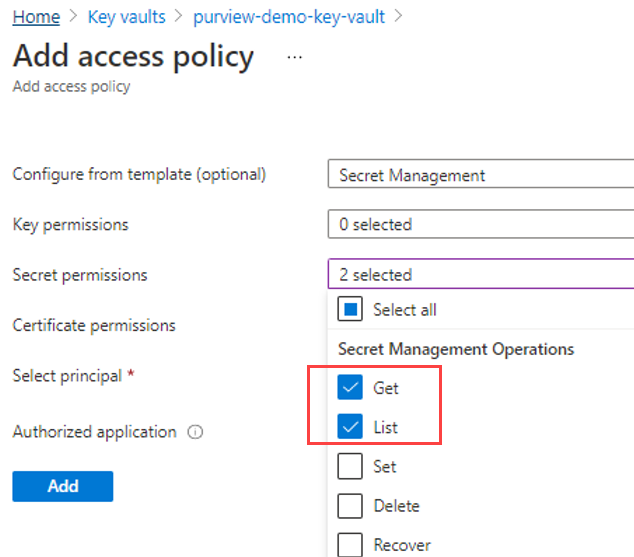Click the Secret permissions field label
Image resolution: width=634 pixels, height=557 pixels.
click(79, 275)
